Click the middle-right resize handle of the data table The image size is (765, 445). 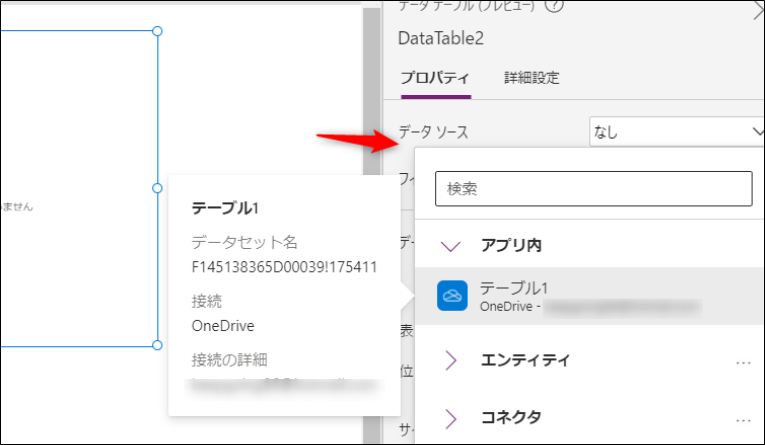click(x=157, y=188)
